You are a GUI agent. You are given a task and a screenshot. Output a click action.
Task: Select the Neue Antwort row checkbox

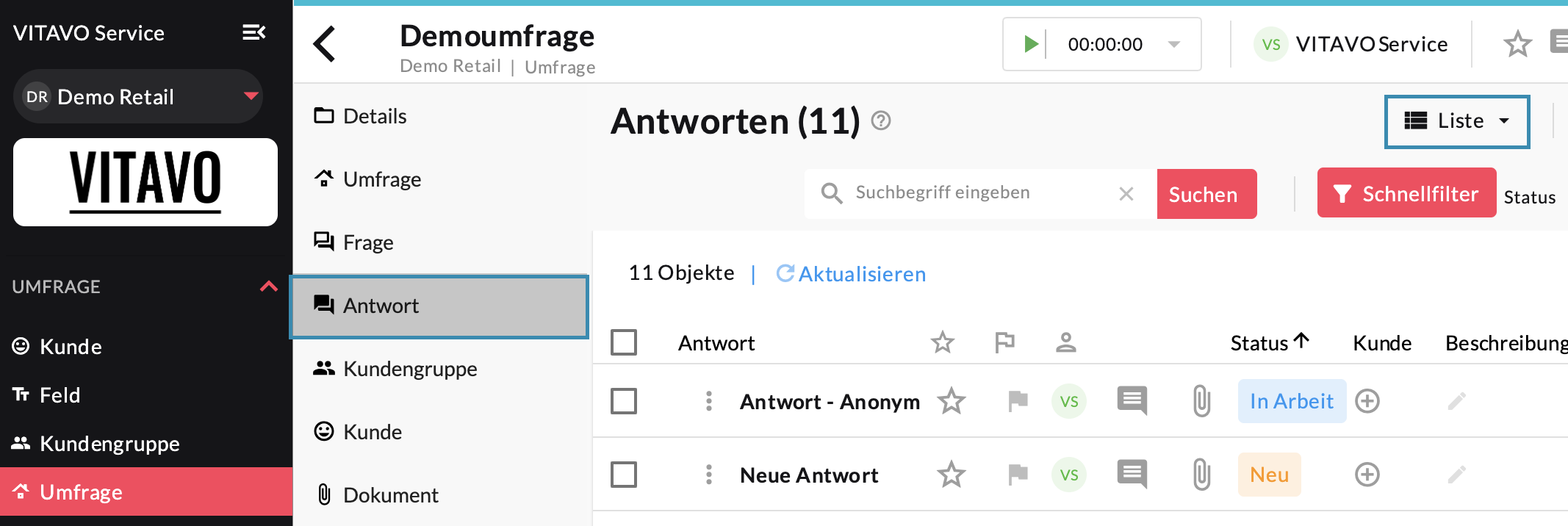[624, 475]
